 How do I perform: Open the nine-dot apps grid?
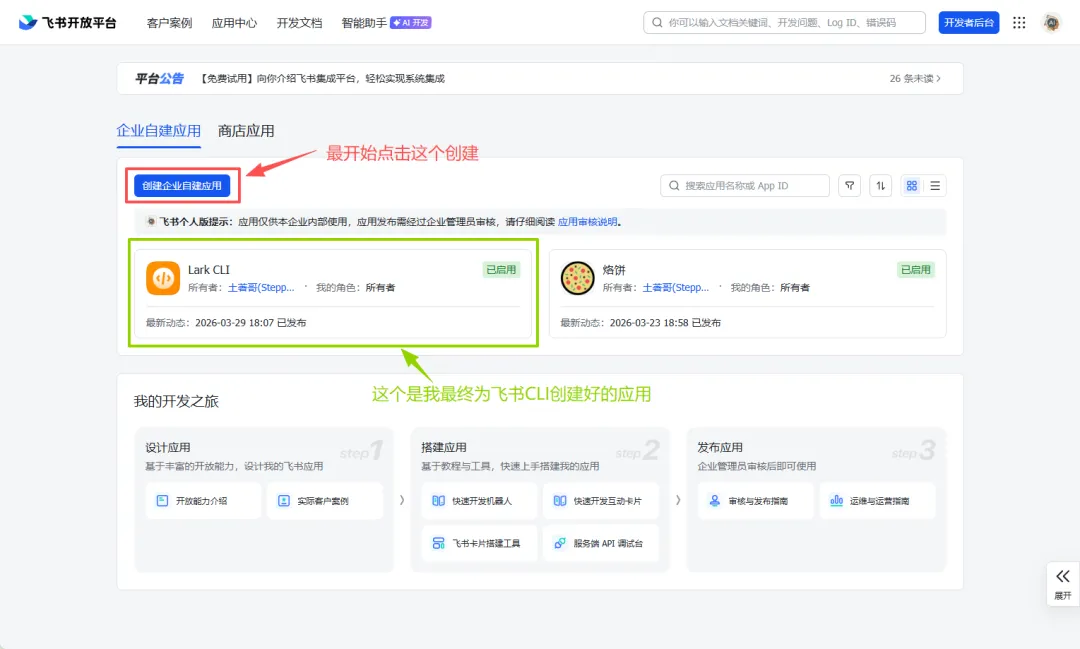pos(1019,23)
